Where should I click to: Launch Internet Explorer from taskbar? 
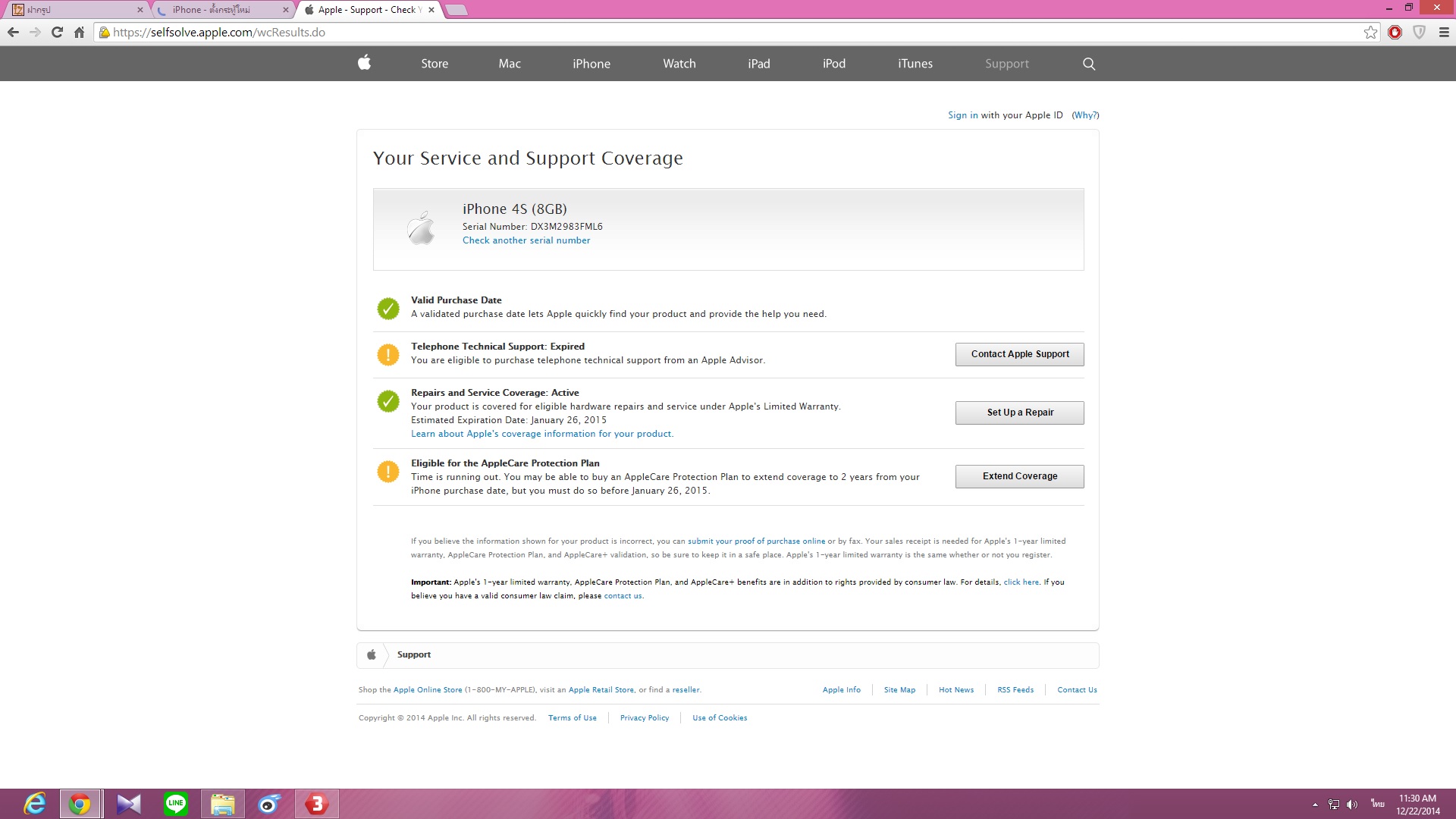pyautogui.click(x=35, y=803)
